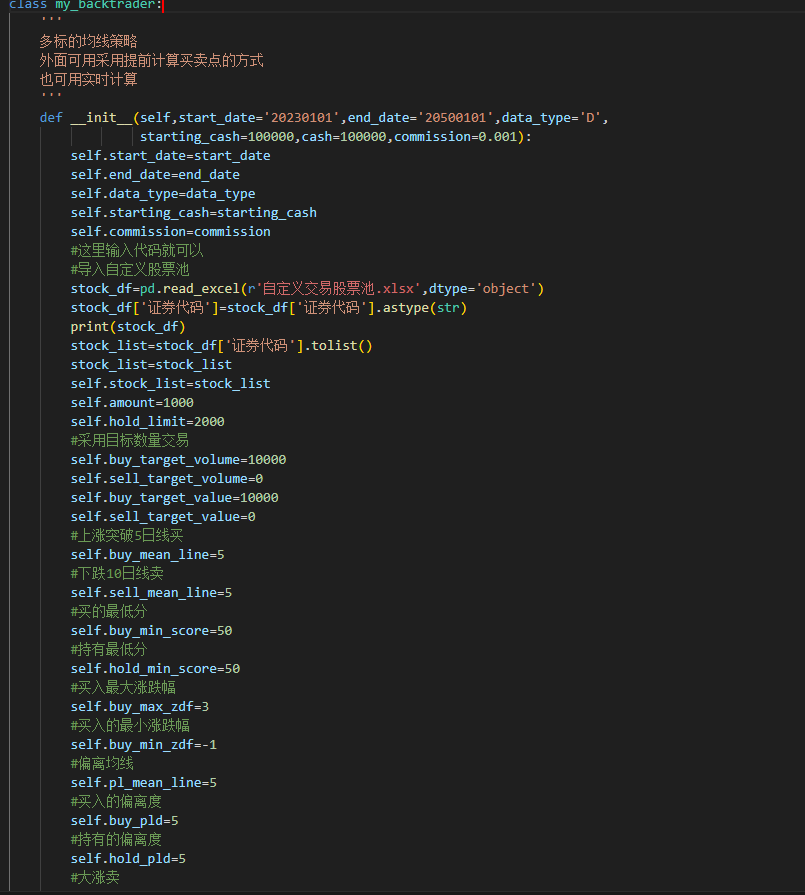The width and height of the screenshot is (805, 895).
Task: Click the end_date='20500101' parameter
Action: pyautogui.click(x=420, y=118)
